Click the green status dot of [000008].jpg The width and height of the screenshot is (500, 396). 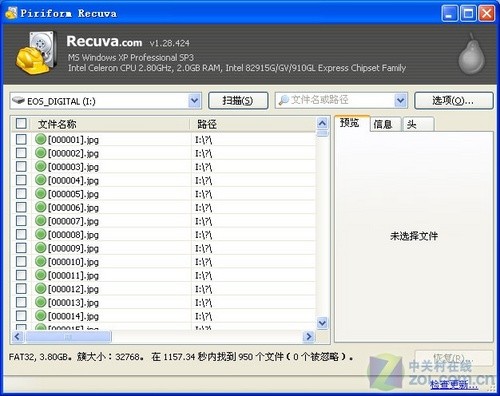40,234
